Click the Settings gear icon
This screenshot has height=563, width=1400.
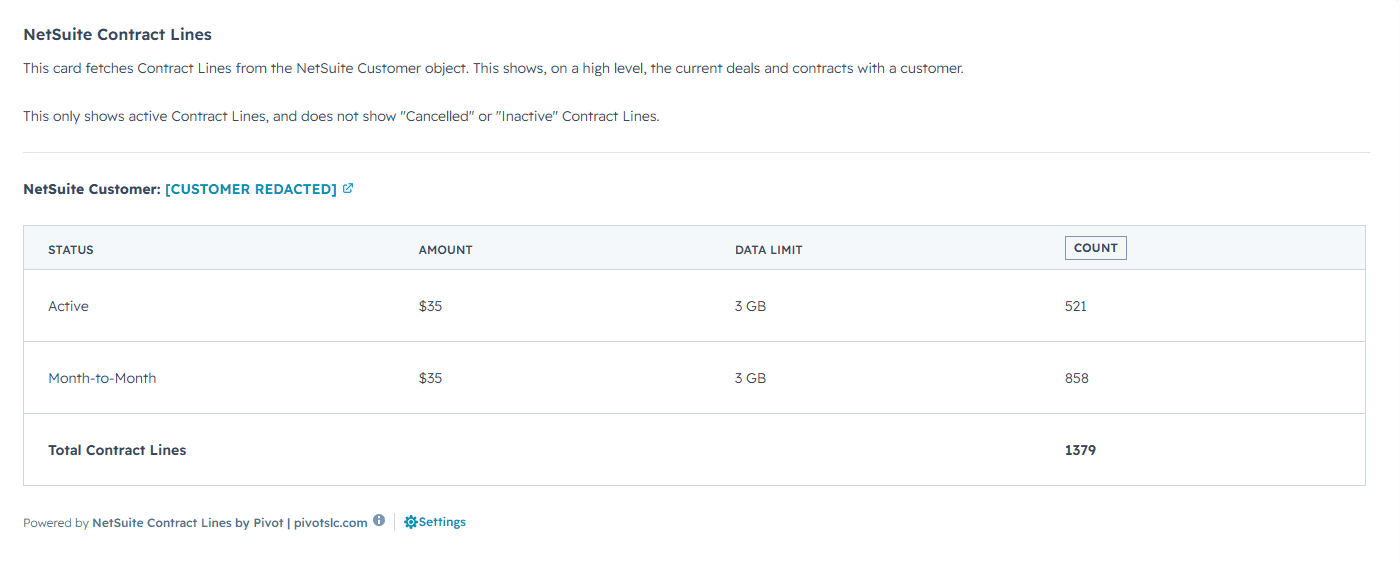point(410,522)
